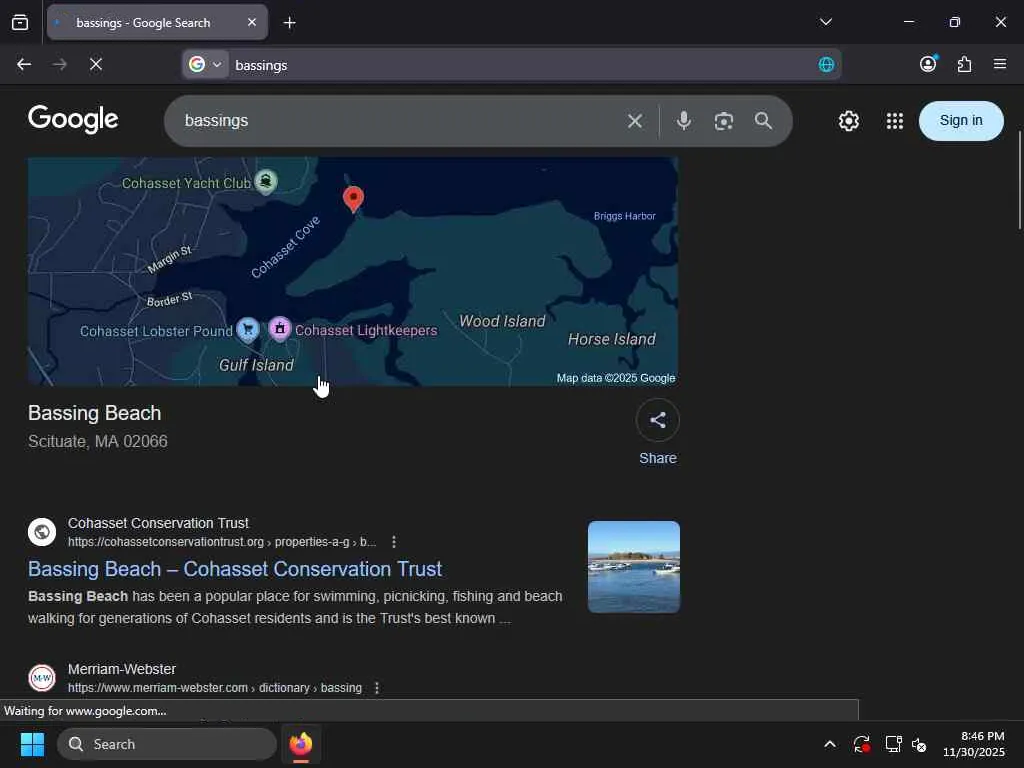Submit search with magnifier icon
The height and width of the screenshot is (768, 1024).
pyautogui.click(x=763, y=121)
